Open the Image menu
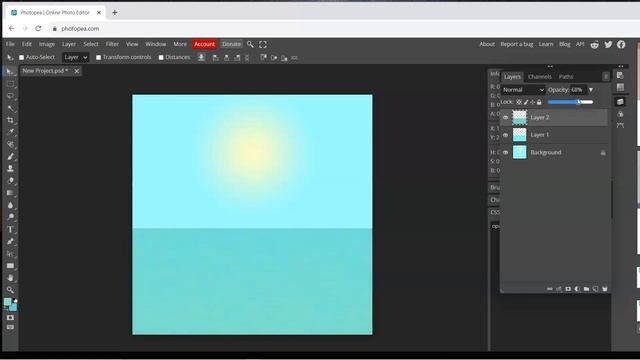Viewport: 640px width, 360px height. 47,44
